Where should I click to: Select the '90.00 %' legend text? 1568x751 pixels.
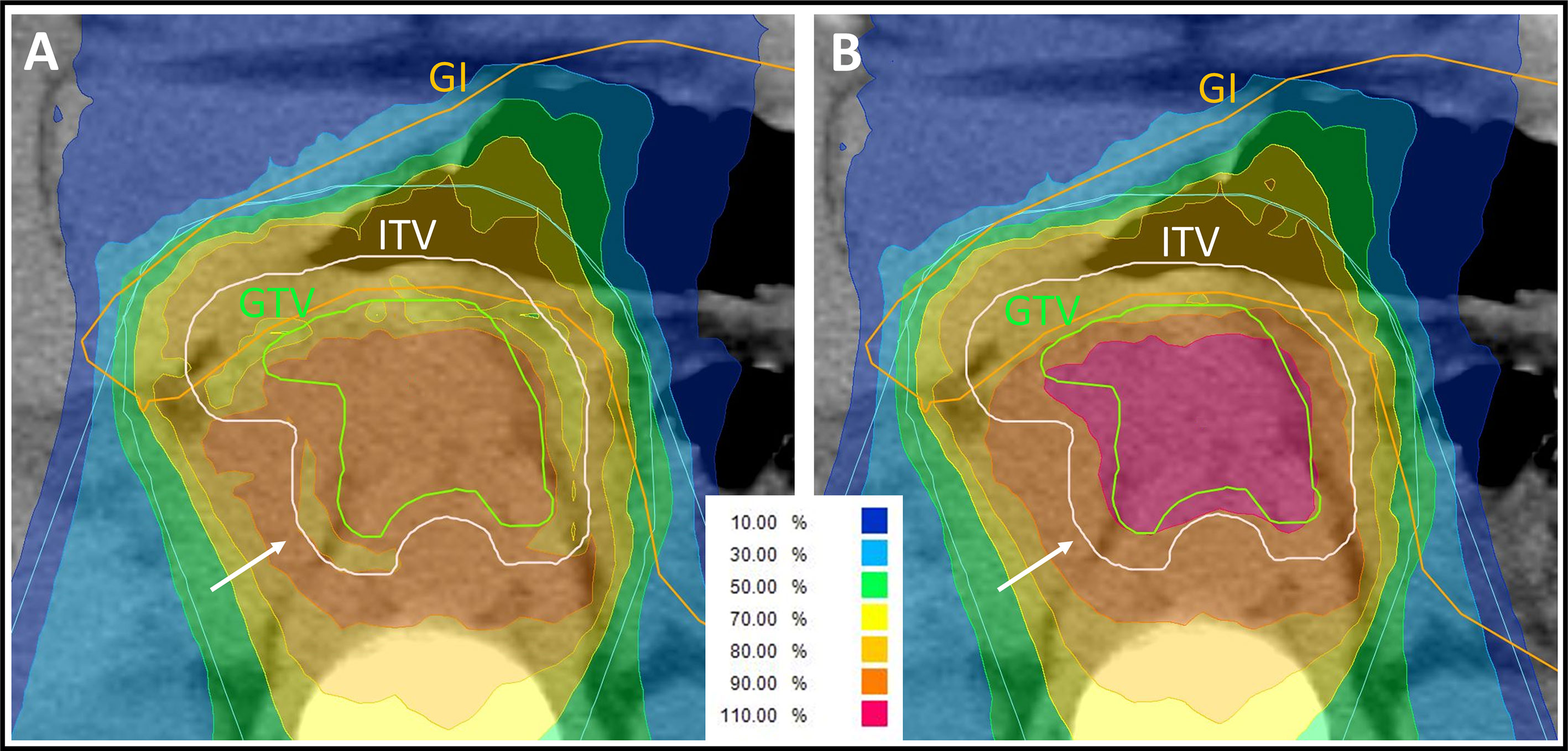click(x=768, y=683)
